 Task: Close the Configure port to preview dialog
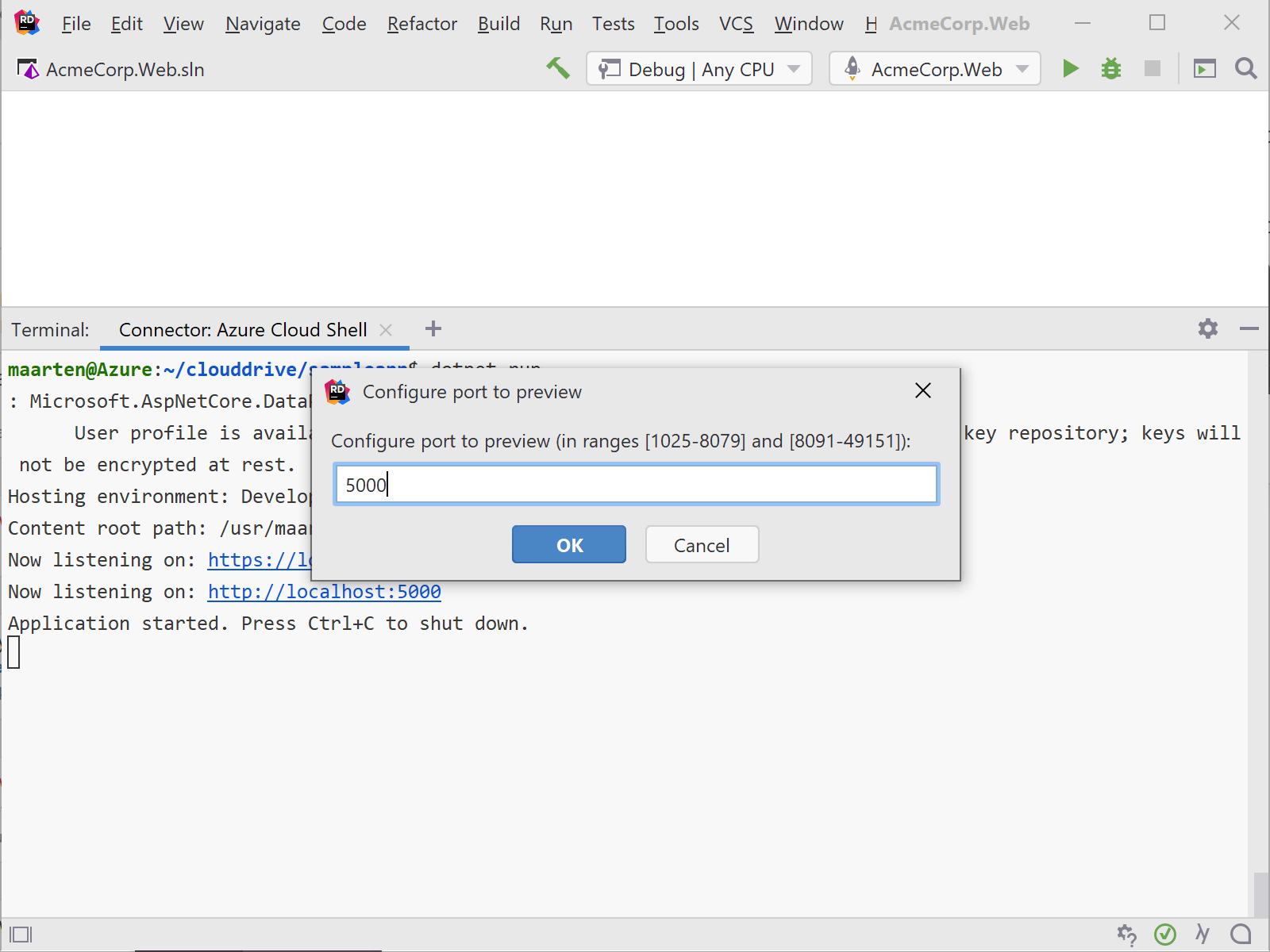[x=923, y=390]
